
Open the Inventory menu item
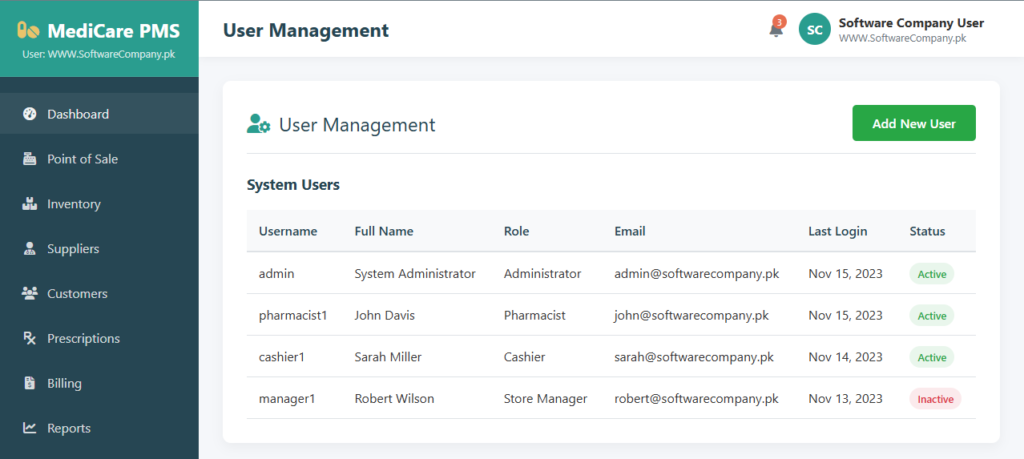click(x=74, y=204)
